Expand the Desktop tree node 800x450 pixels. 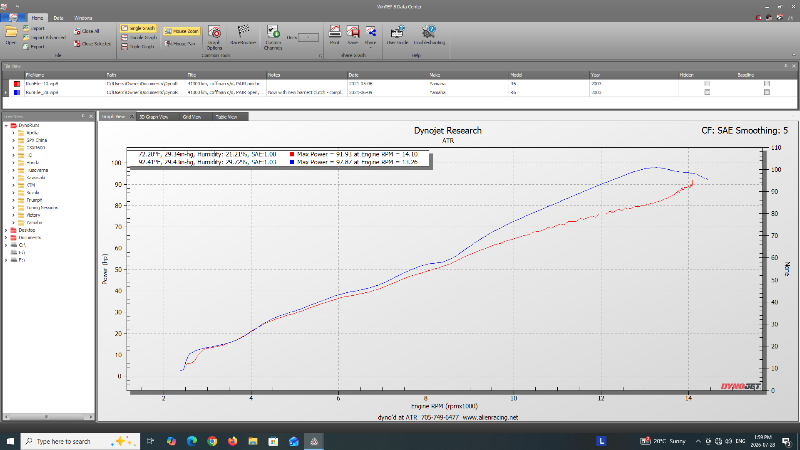(x=7, y=230)
